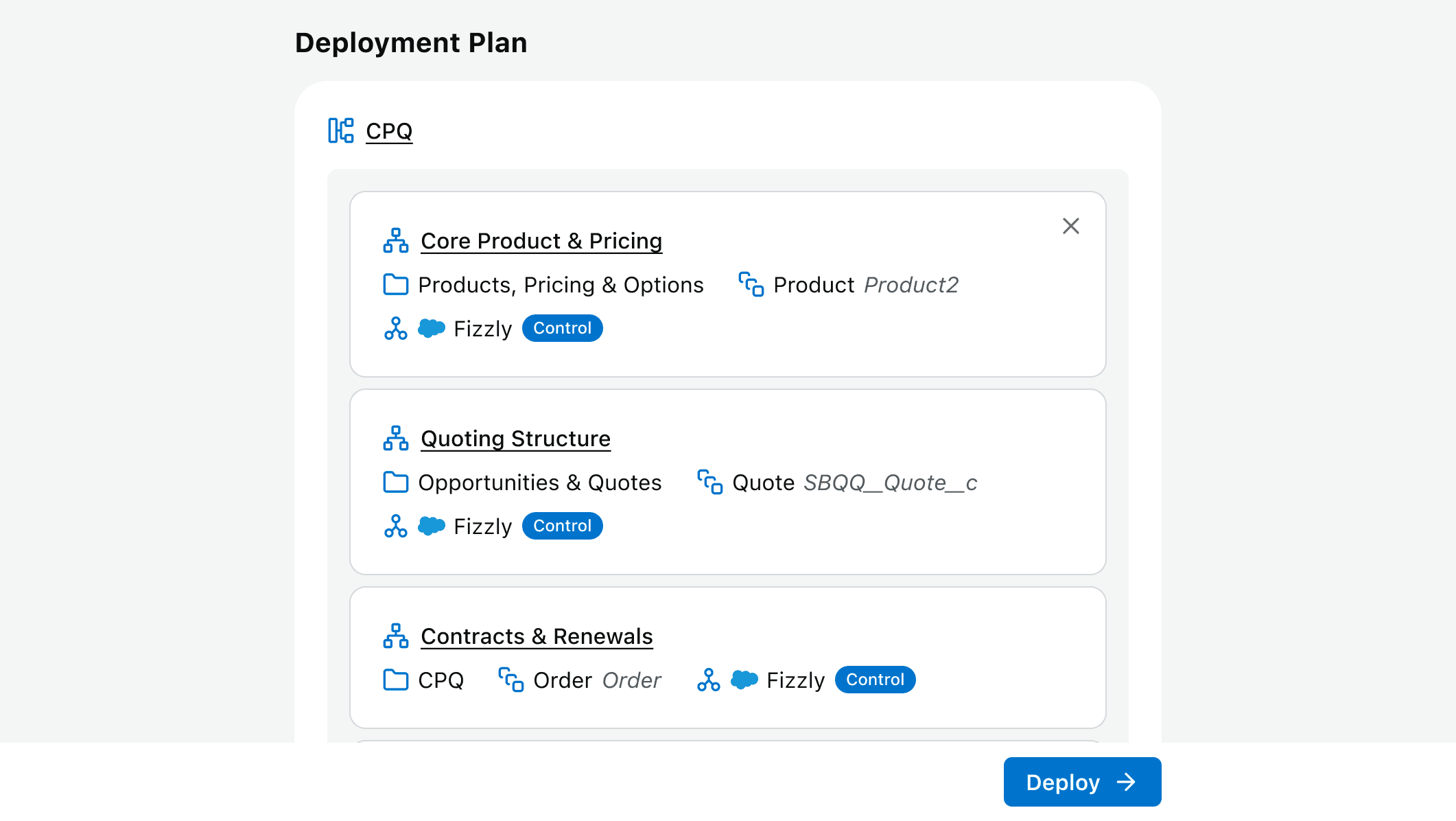Open the Quoting Structure link
Viewport: 1456px width, 821px height.
tap(515, 439)
